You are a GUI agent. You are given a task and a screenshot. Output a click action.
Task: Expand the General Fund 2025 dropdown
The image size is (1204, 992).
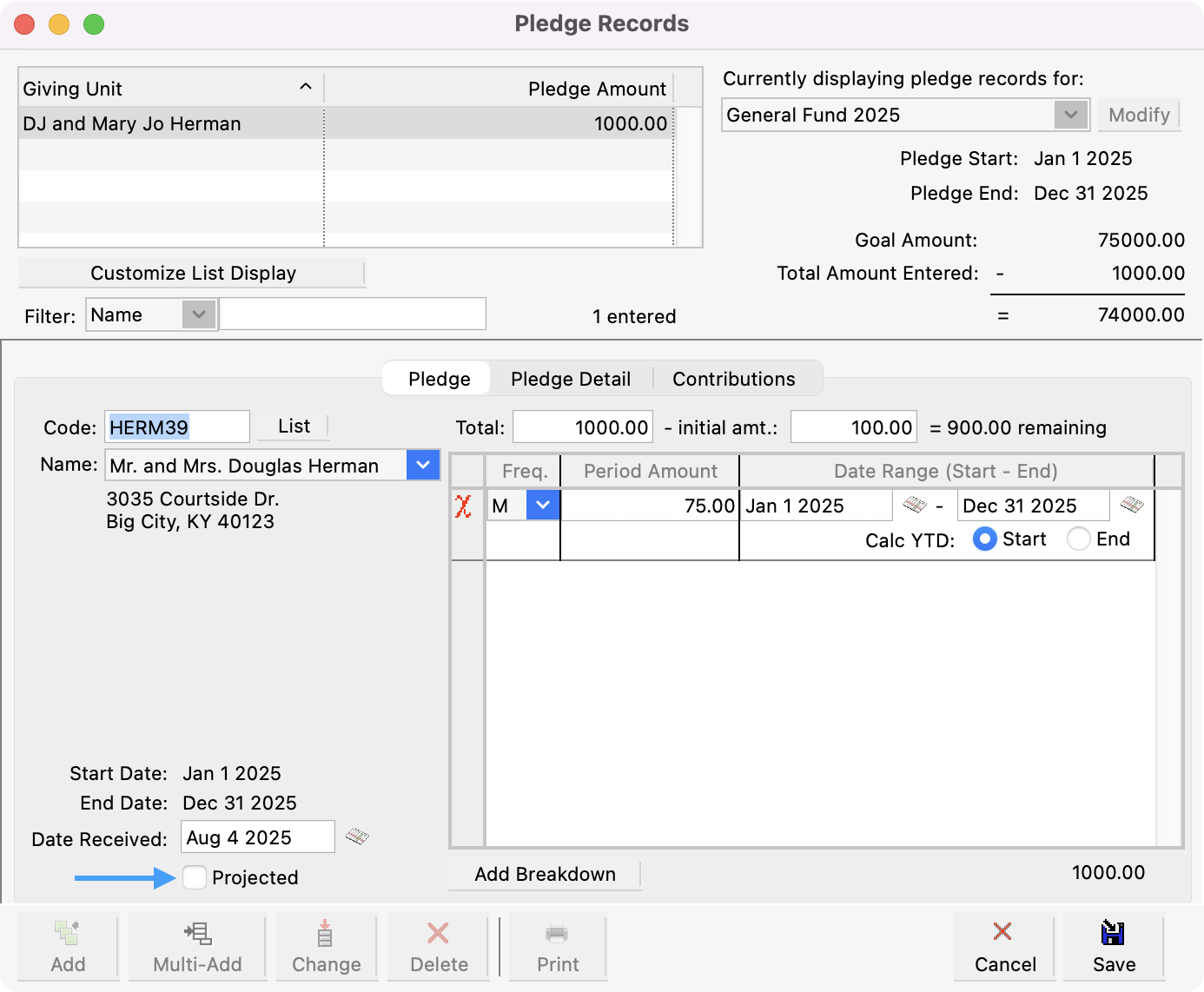point(1071,115)
